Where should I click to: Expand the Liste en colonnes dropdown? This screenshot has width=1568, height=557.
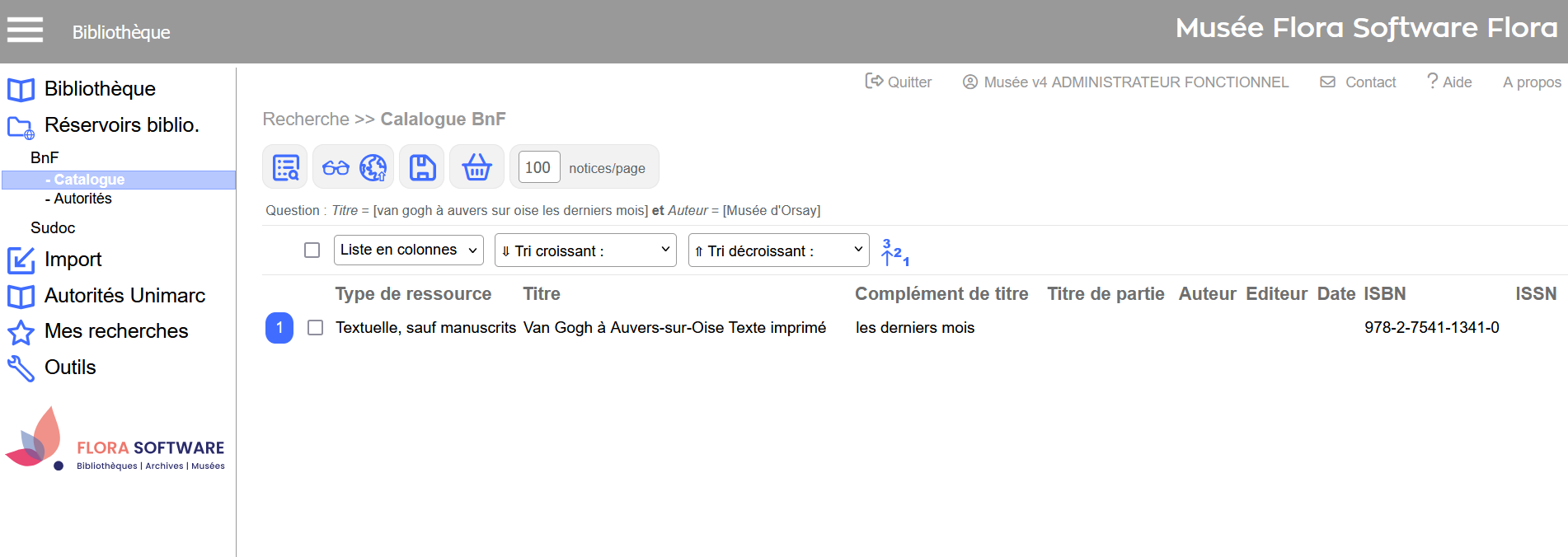408,250
